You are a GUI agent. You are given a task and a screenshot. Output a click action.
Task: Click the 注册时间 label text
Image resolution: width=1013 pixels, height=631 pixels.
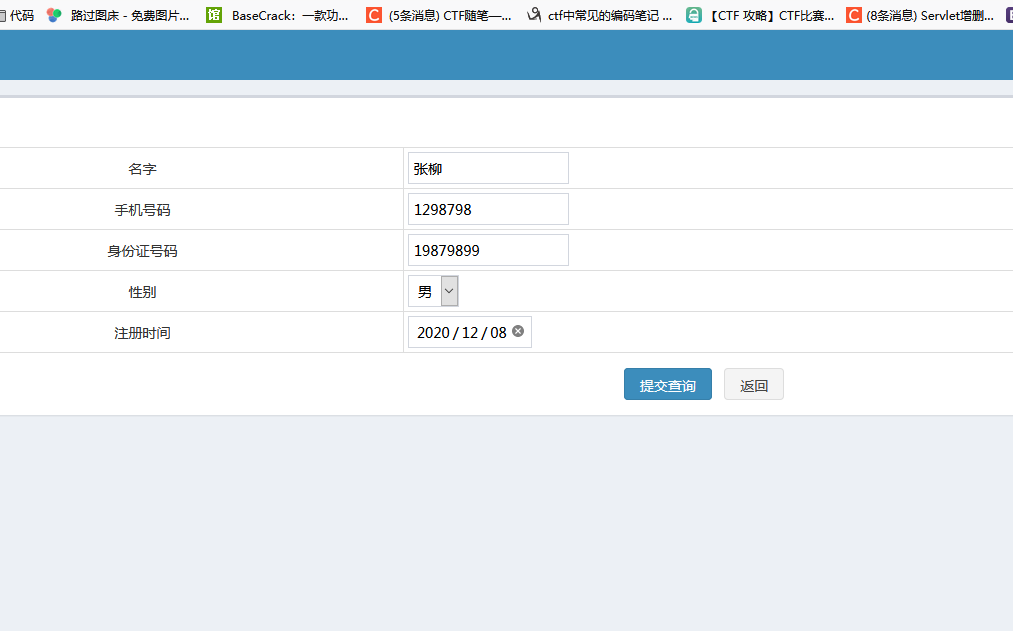point(142,333)
